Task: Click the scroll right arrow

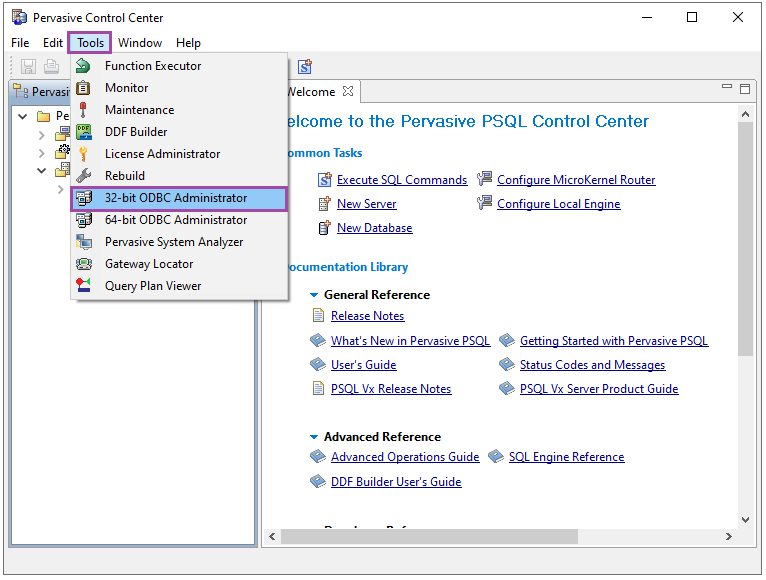Action: tap(728, 536)
